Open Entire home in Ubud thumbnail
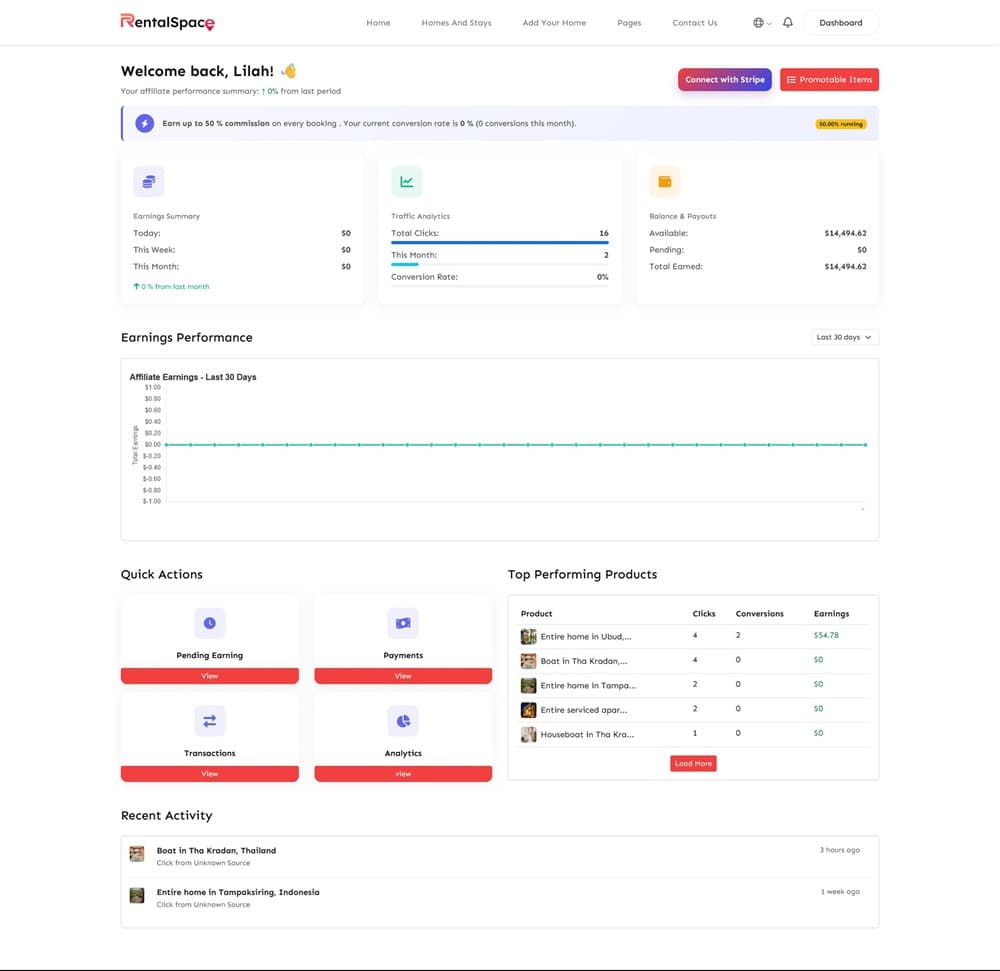The height and width of the screenshot is (971, 1000). (529, 636)
